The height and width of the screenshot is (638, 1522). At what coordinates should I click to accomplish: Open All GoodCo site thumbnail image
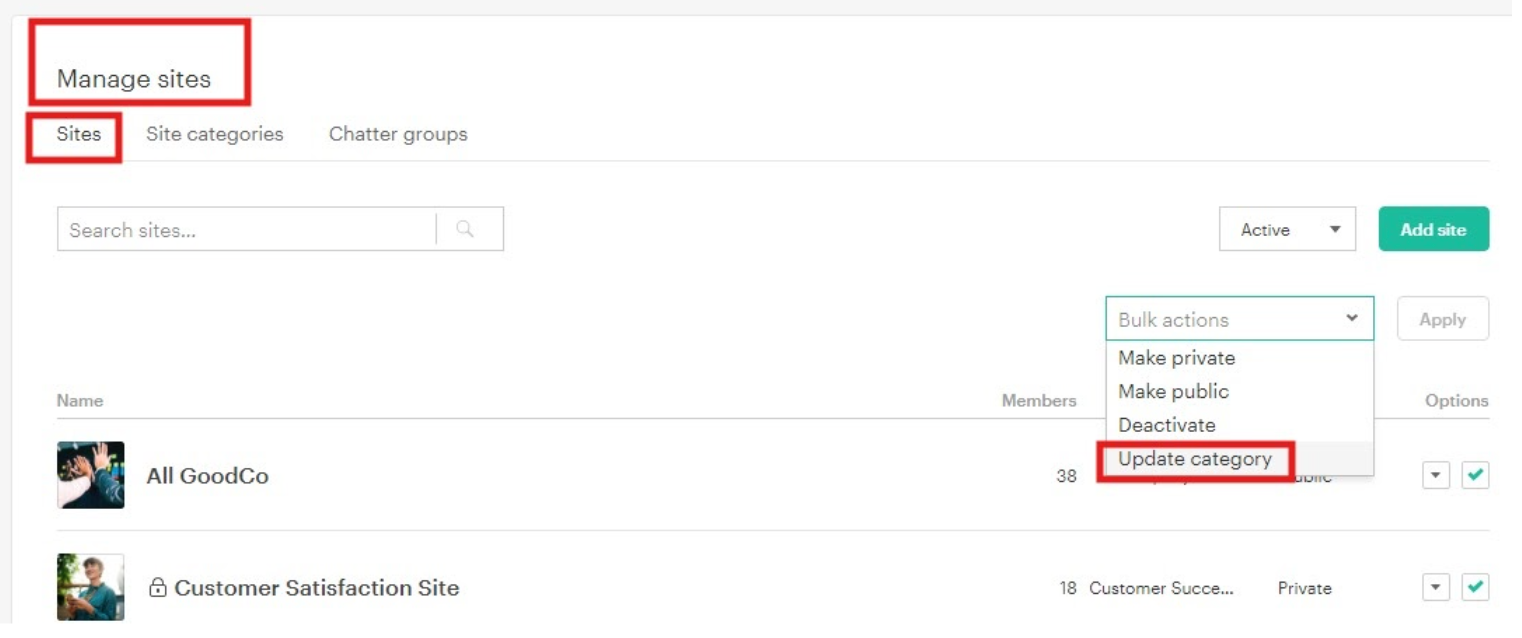pyautogui.click(x=91, y=475)
